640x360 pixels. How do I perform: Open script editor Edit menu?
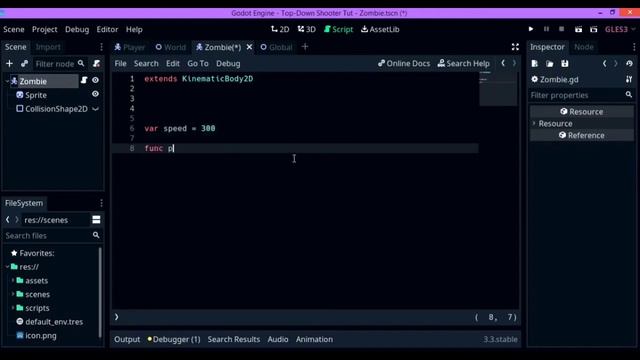[x=173, y=64]
